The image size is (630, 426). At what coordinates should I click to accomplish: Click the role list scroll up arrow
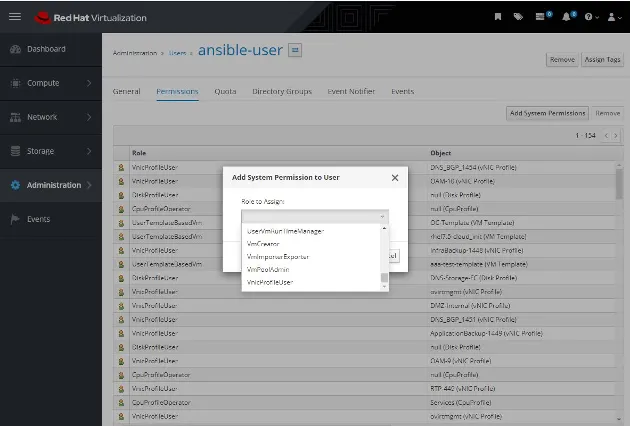tap(385, 228)
